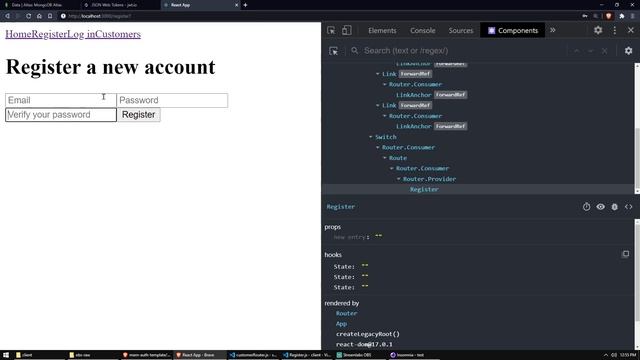Viewport: 640px width, 360px height.
Task: Switch to customerRouter.js VS Code taskbar window
Action: point(253,355)
